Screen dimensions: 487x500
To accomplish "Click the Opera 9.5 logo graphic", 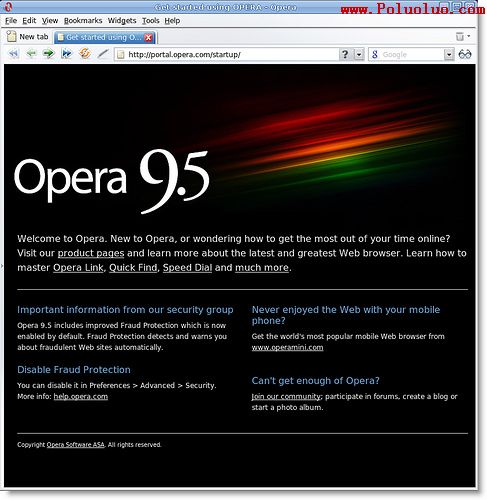I will point(112,181).
